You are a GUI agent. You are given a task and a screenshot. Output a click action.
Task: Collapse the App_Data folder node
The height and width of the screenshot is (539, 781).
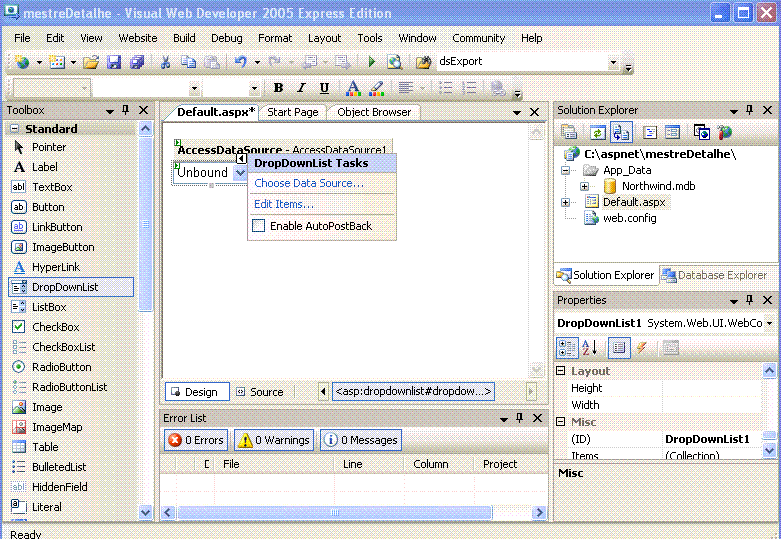565,170
